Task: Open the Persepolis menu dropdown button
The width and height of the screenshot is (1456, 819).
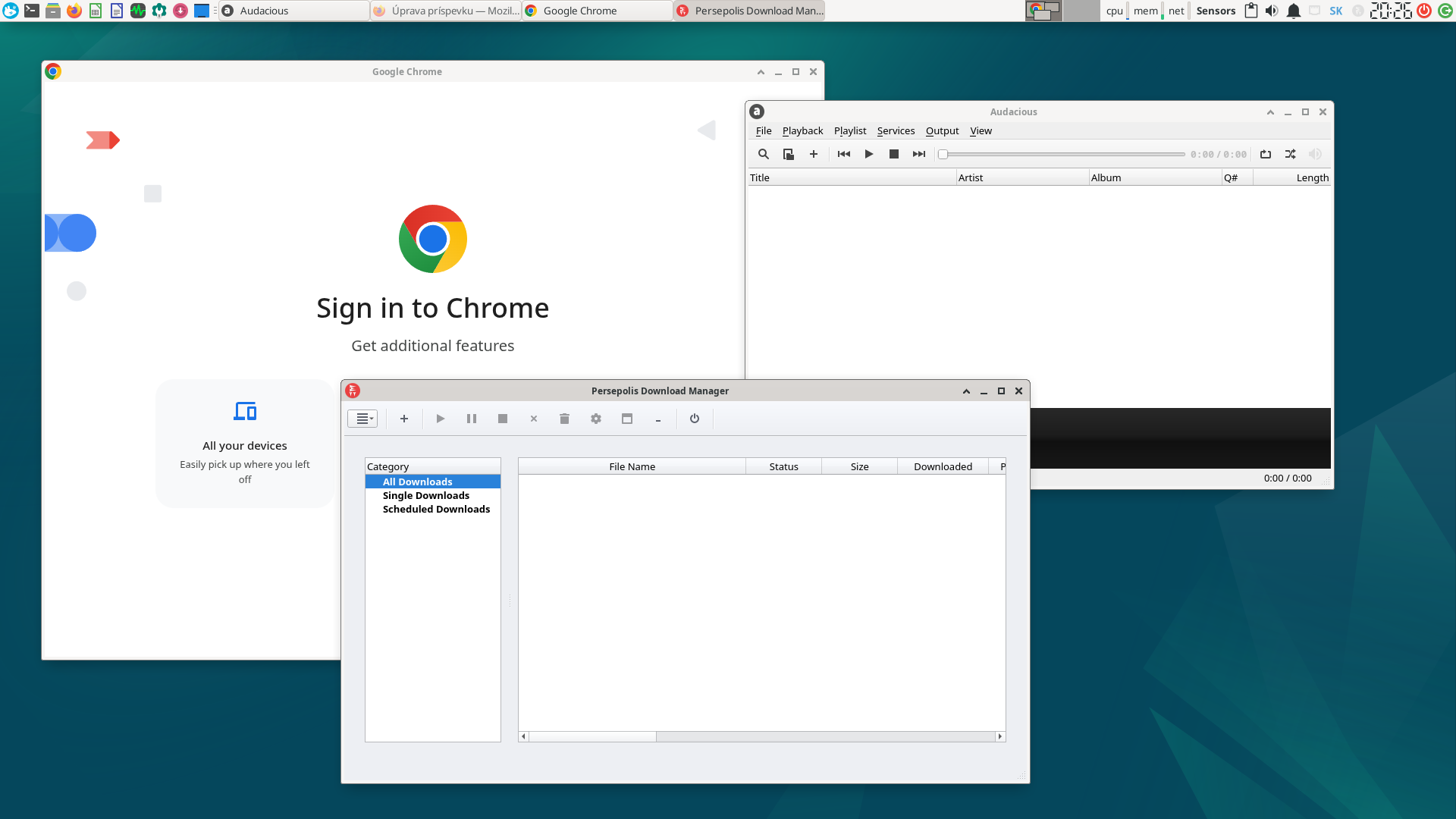Action: pyautogui.click(x=362, y=419)
